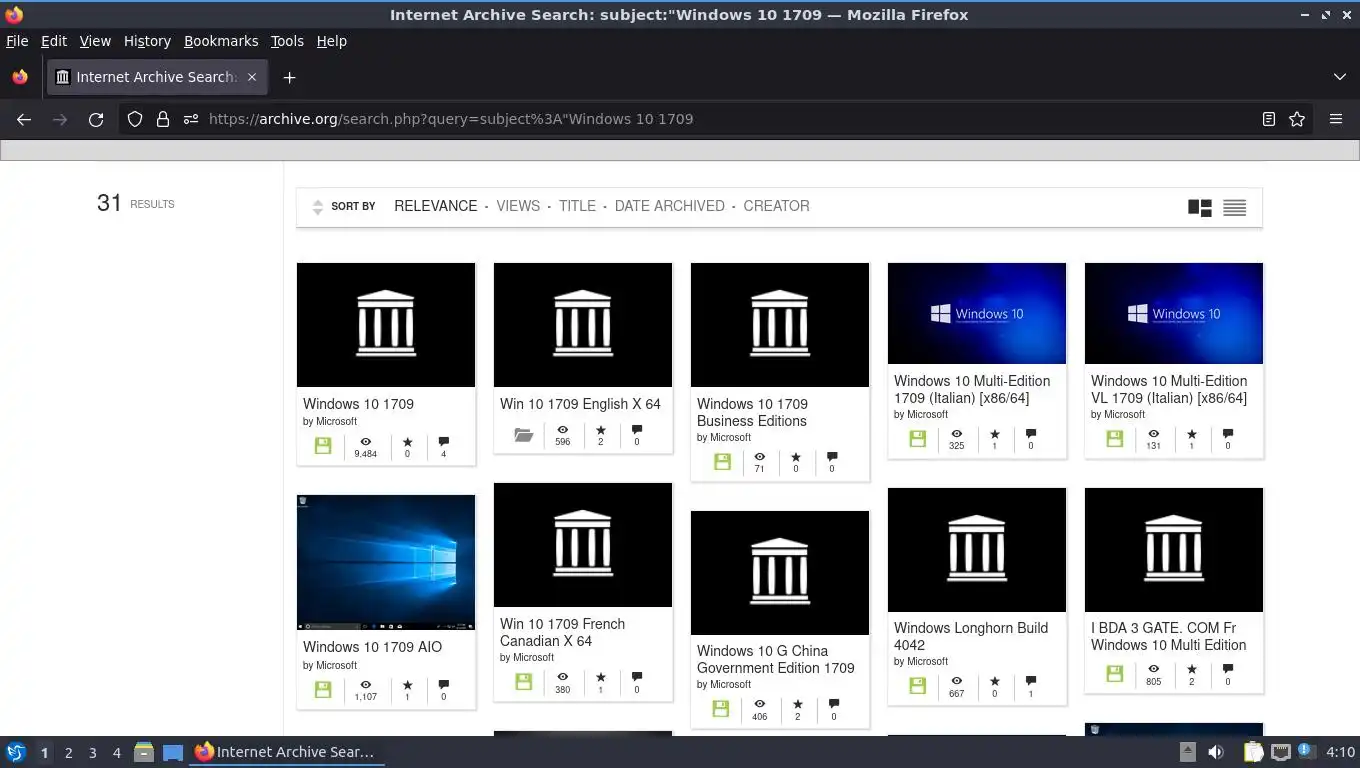The width and height of the screenshot is (1360, 768).
Task: Open file manager icon in taskbar
Action: (144, 752)
